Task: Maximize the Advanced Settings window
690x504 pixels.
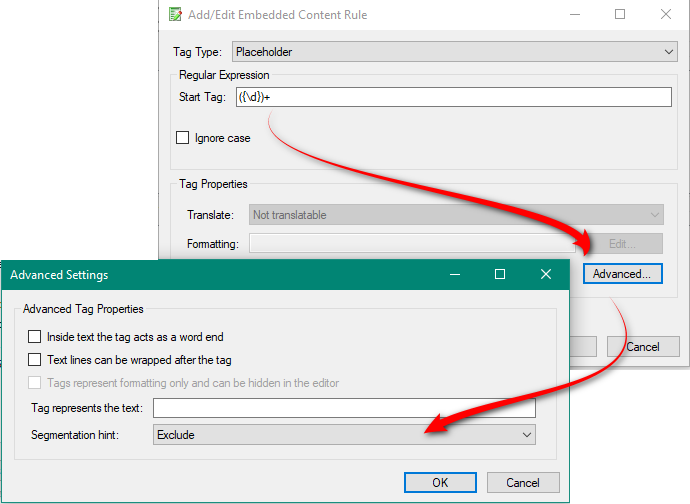Action: point(500,274)
